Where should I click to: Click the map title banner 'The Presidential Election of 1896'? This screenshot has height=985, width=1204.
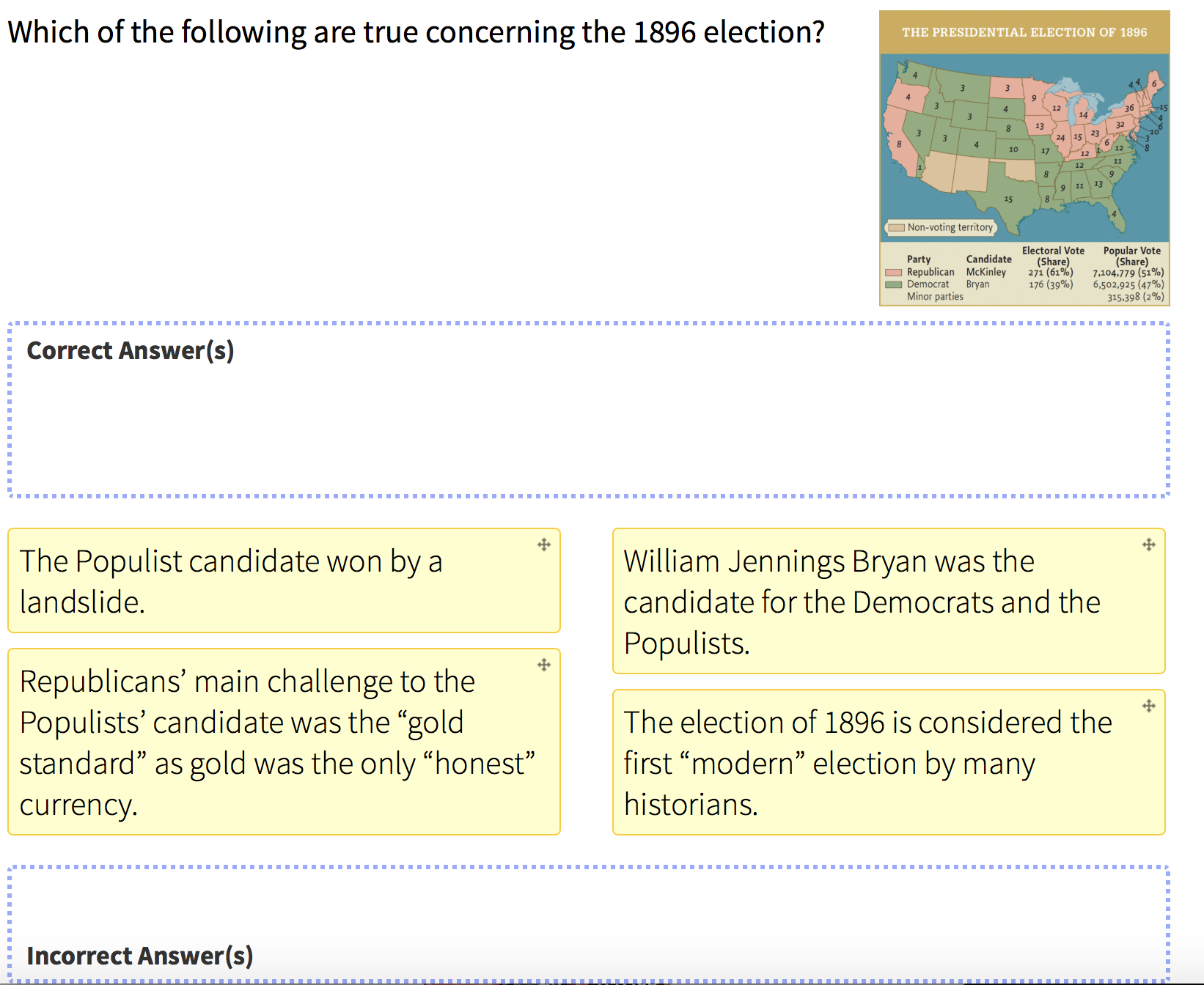[x=1024, y=32]
